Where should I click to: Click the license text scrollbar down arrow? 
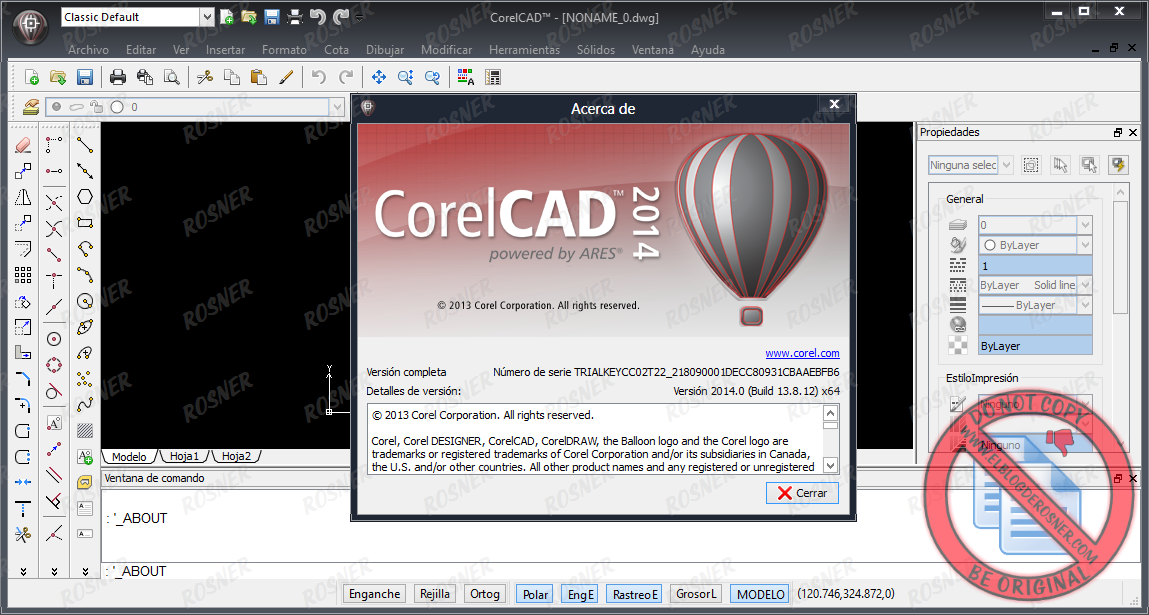tap(830, 465)
